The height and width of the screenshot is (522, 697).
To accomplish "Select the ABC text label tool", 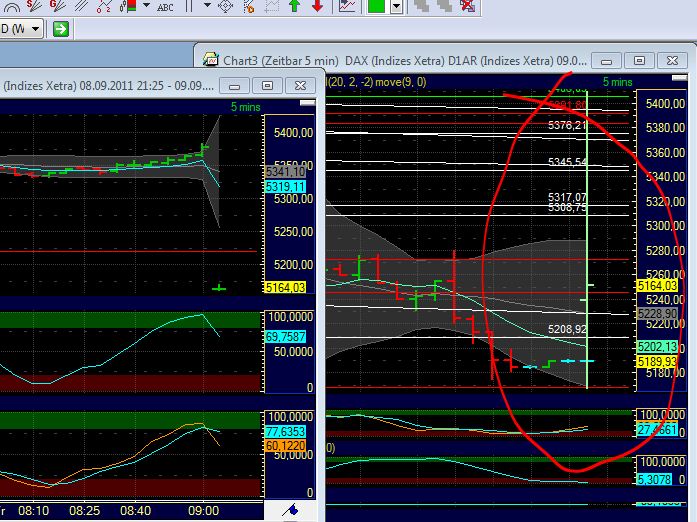I will pos(165,7).
